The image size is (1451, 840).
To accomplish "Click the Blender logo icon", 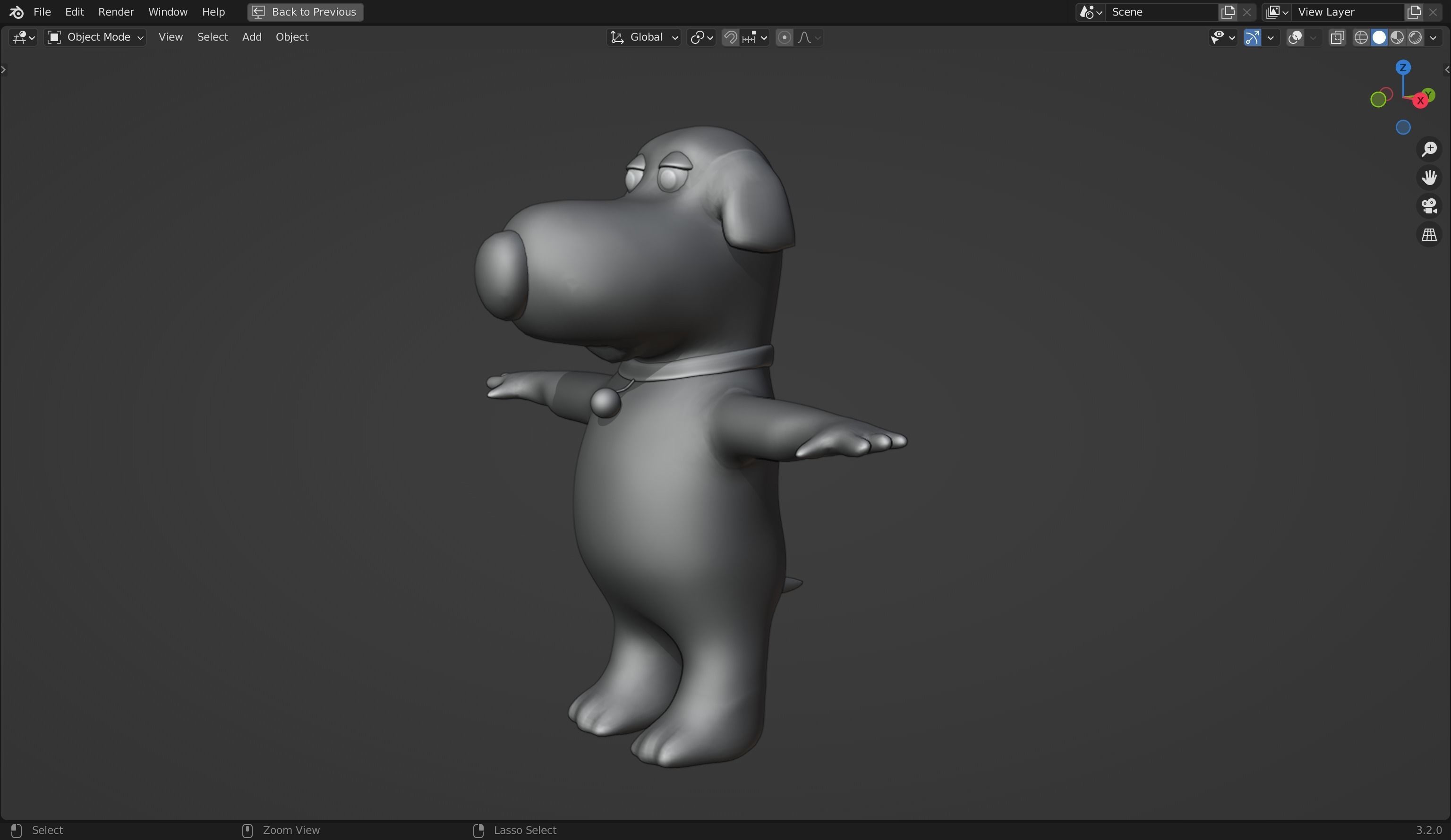I will click(16, 11).
